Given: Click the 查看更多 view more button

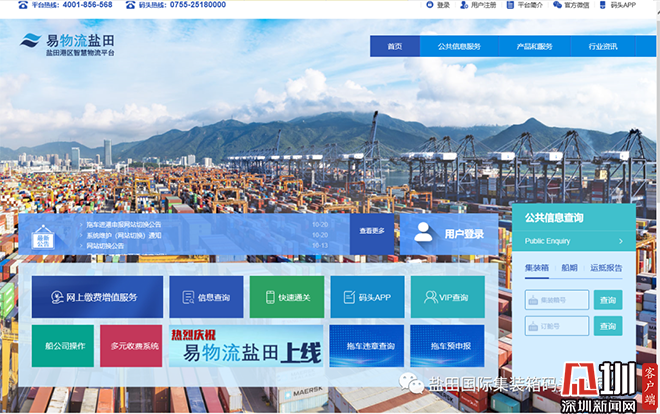Looking at the screenshot, I should (372, 231).
